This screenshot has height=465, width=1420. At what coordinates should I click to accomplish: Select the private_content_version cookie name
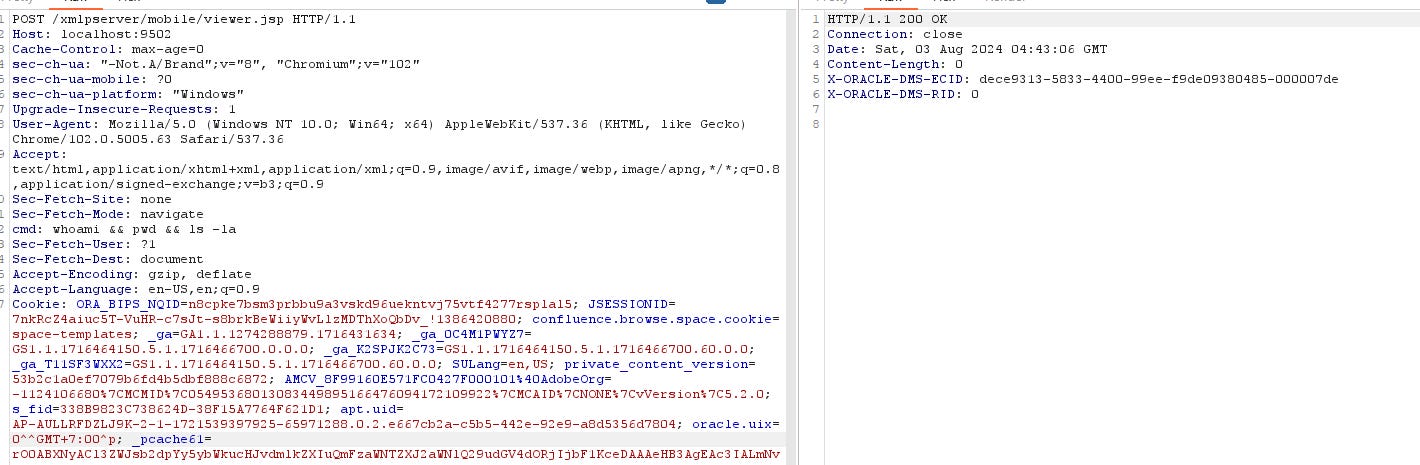662,364
